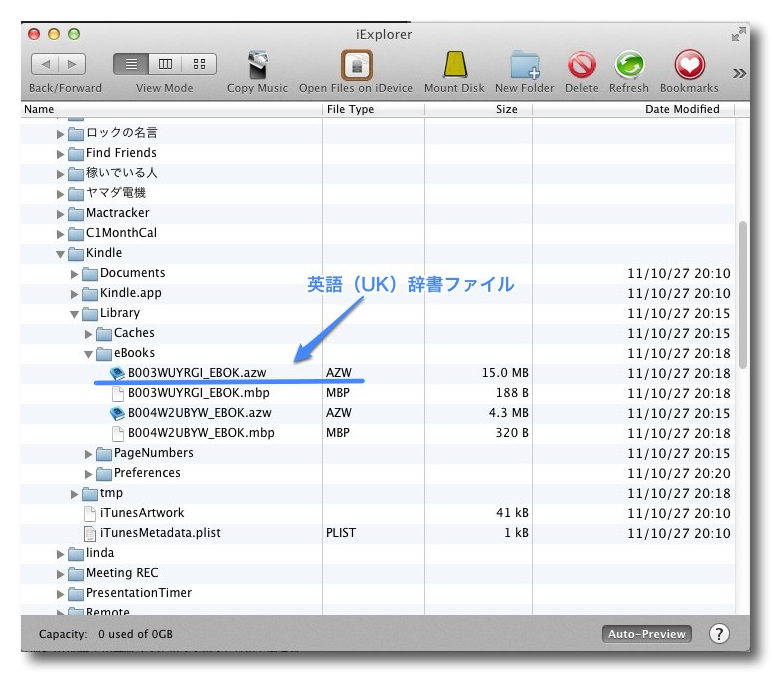The height and width of the screenshot is (673, 771).
Task: Switch to list view mode
Action: [131, 64]
